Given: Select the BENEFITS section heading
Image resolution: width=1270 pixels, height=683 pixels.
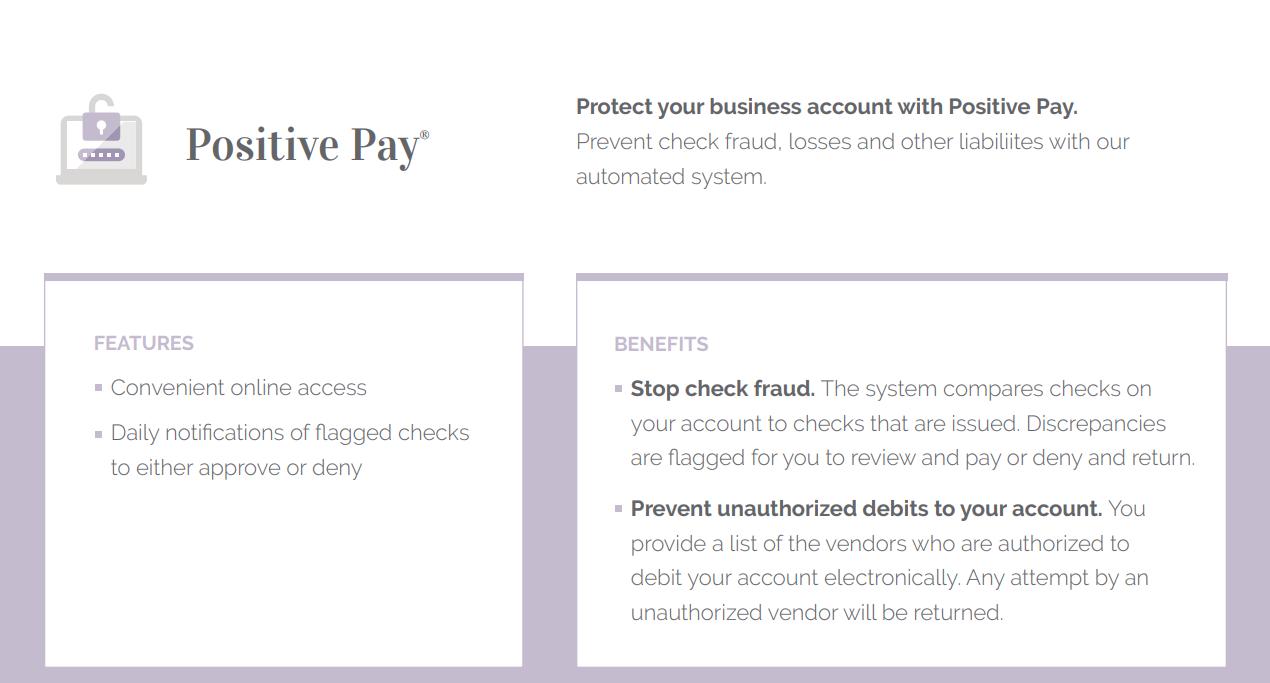Looking at the screenshot, I should click(x=661, y=344).
